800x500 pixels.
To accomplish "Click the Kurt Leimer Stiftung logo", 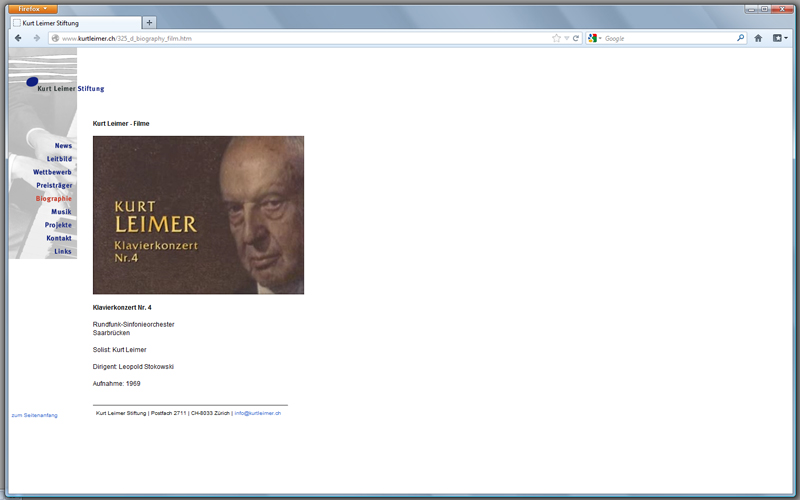I will tap(64, 86).
